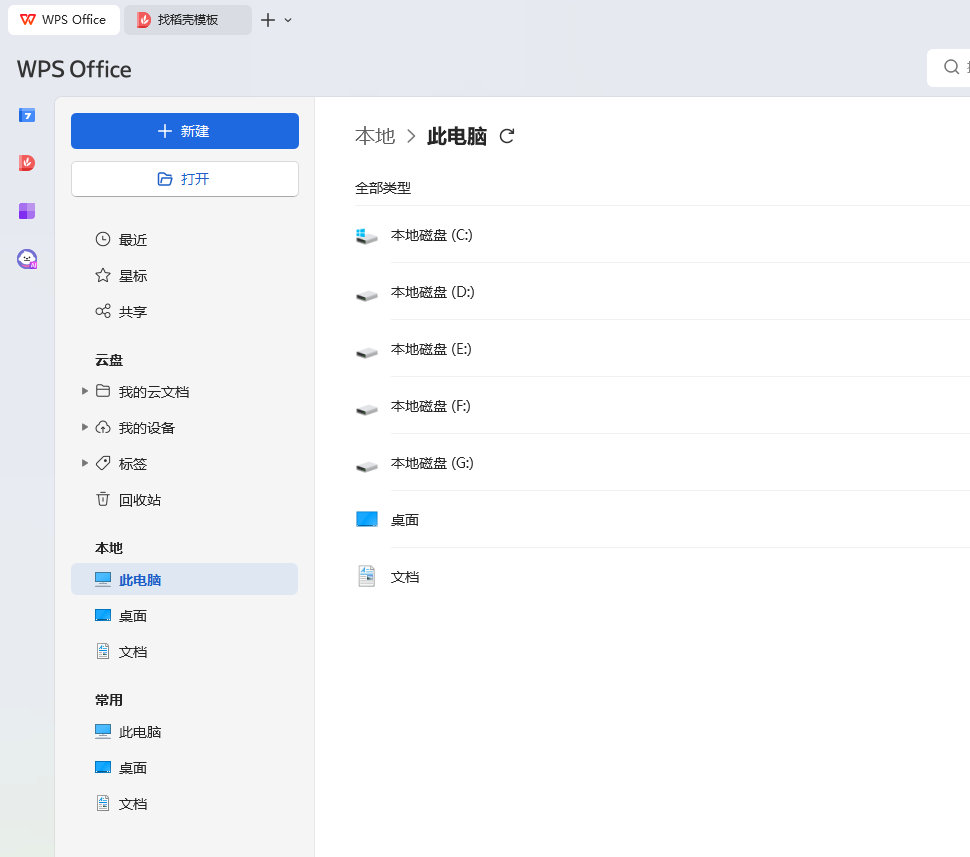The height and width of the screenshot is (857, 970).
Task: Open 回收站 recycle bin
Action: (139, 500)
